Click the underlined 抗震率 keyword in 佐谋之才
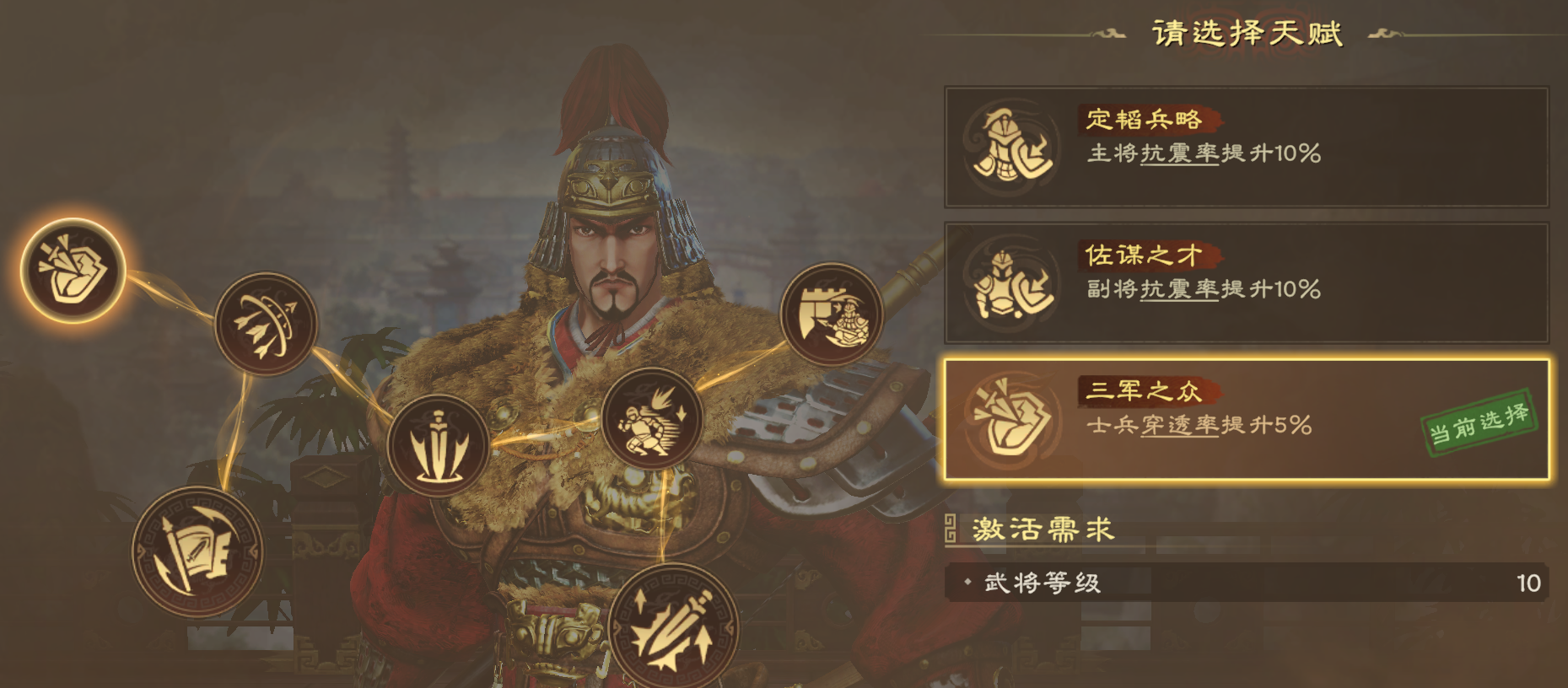 [1180, 289]
